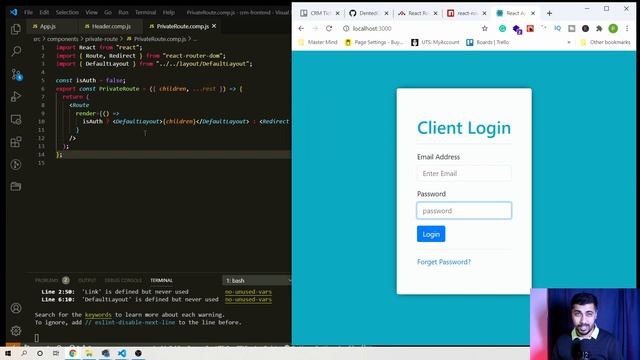Screen dimensions: 640x360
Task: Click the Chrome forward arrow
Action: (315, 29)
